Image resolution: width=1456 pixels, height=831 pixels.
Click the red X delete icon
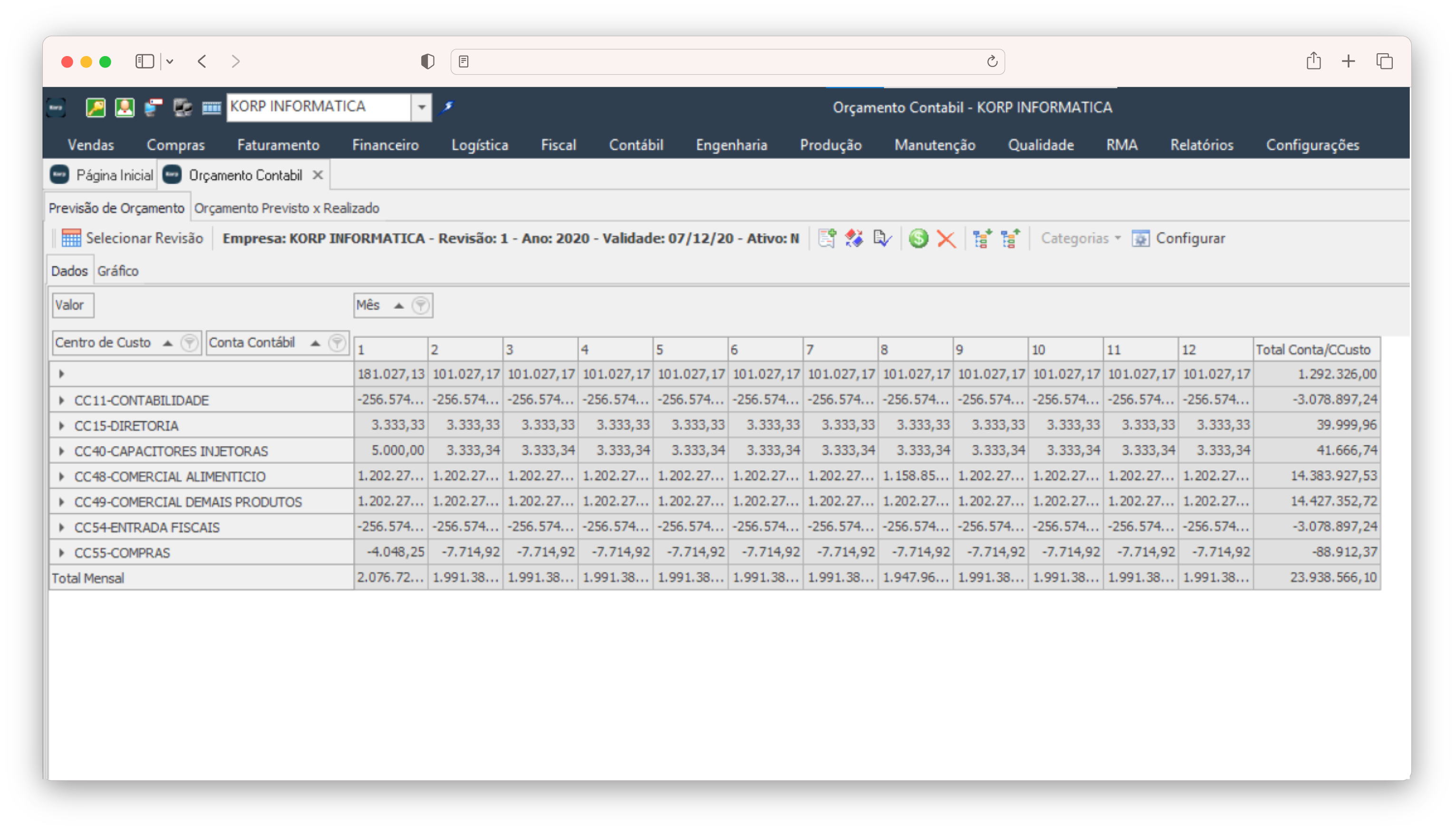[946, 239]
